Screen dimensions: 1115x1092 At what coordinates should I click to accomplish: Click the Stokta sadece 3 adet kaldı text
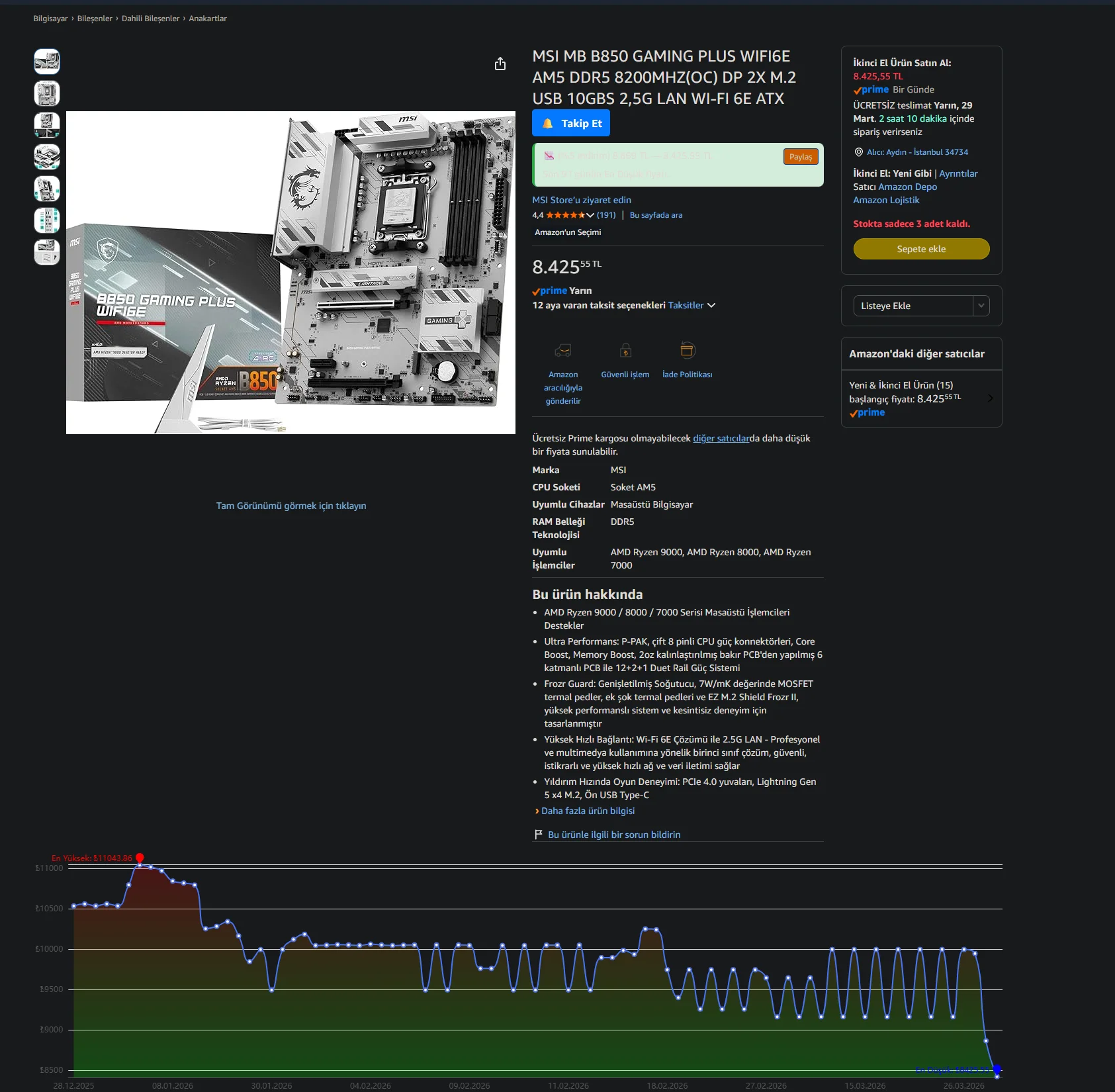[x=912, y=224]
